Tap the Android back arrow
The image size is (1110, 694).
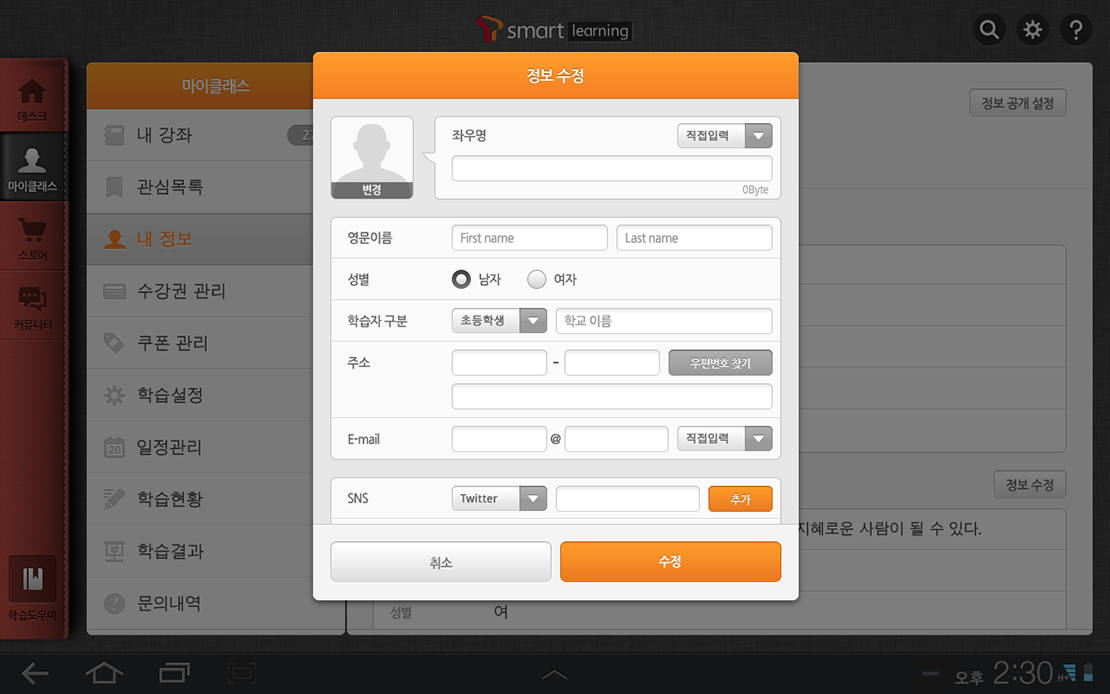[x=35, y=673]
